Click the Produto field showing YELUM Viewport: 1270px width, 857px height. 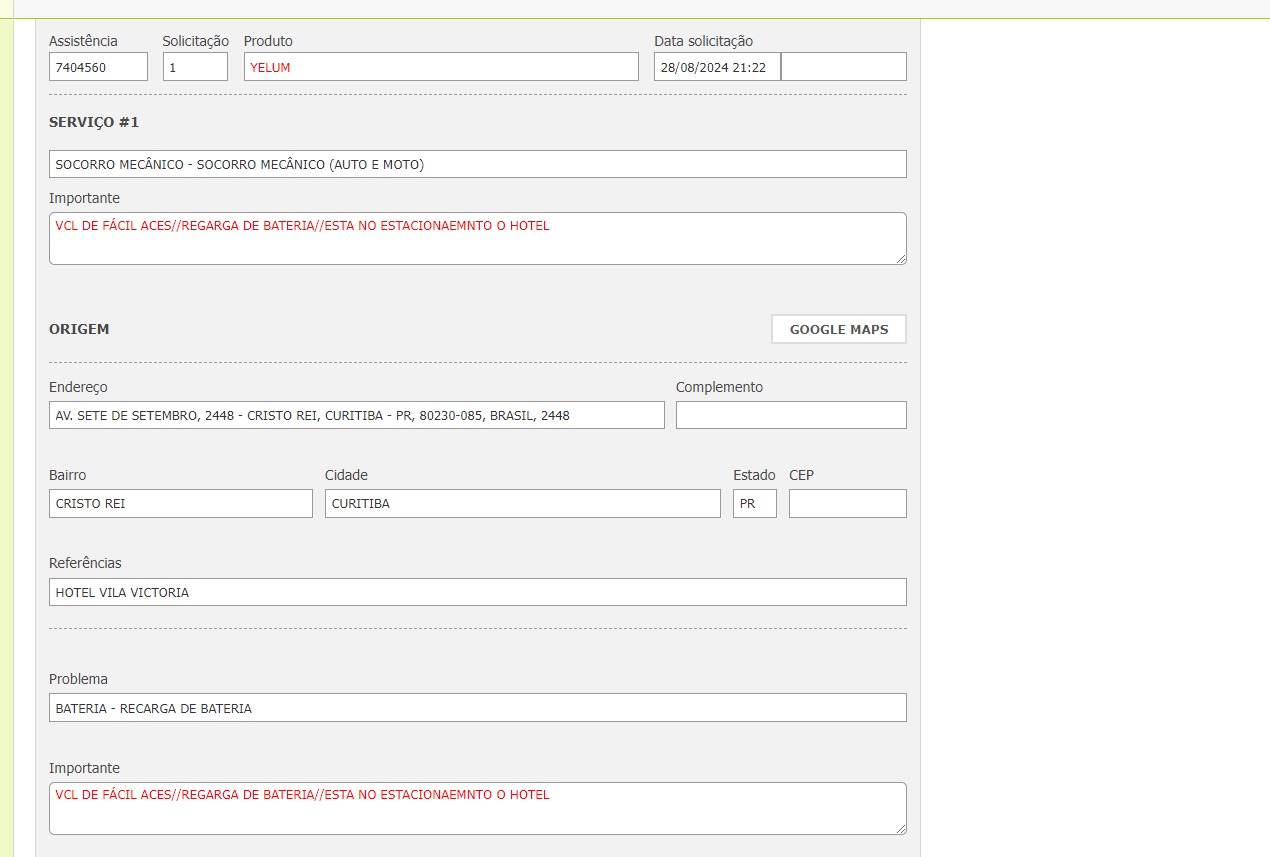[440, 67]
